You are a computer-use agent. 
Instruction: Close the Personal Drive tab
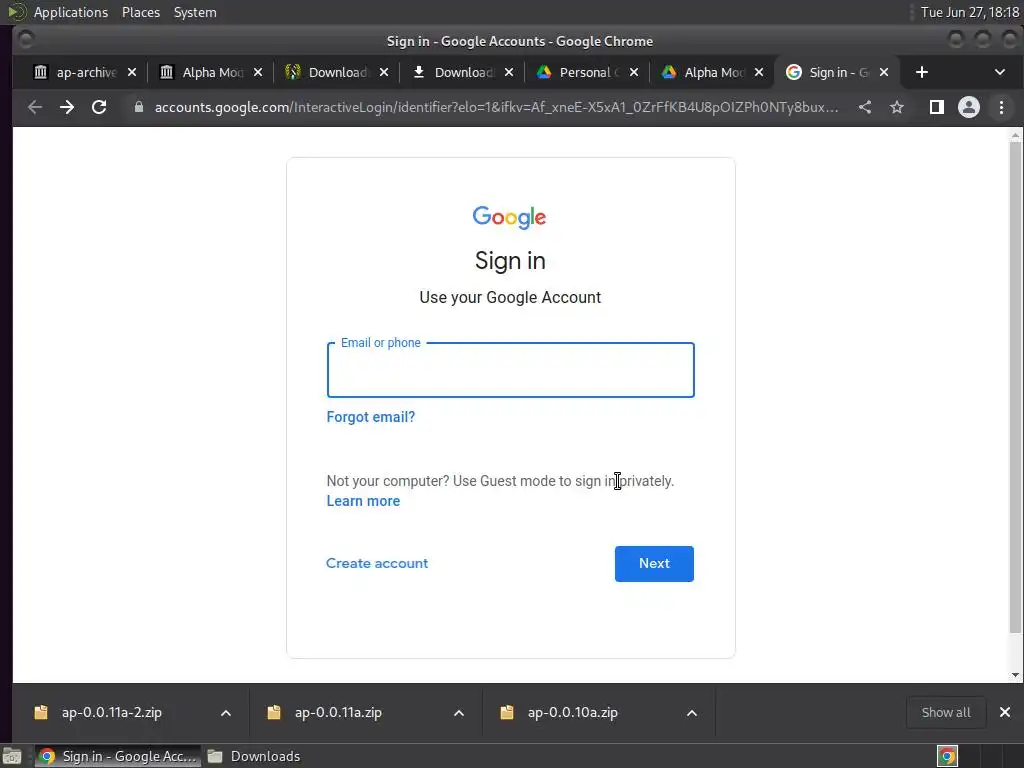(633, 72)
